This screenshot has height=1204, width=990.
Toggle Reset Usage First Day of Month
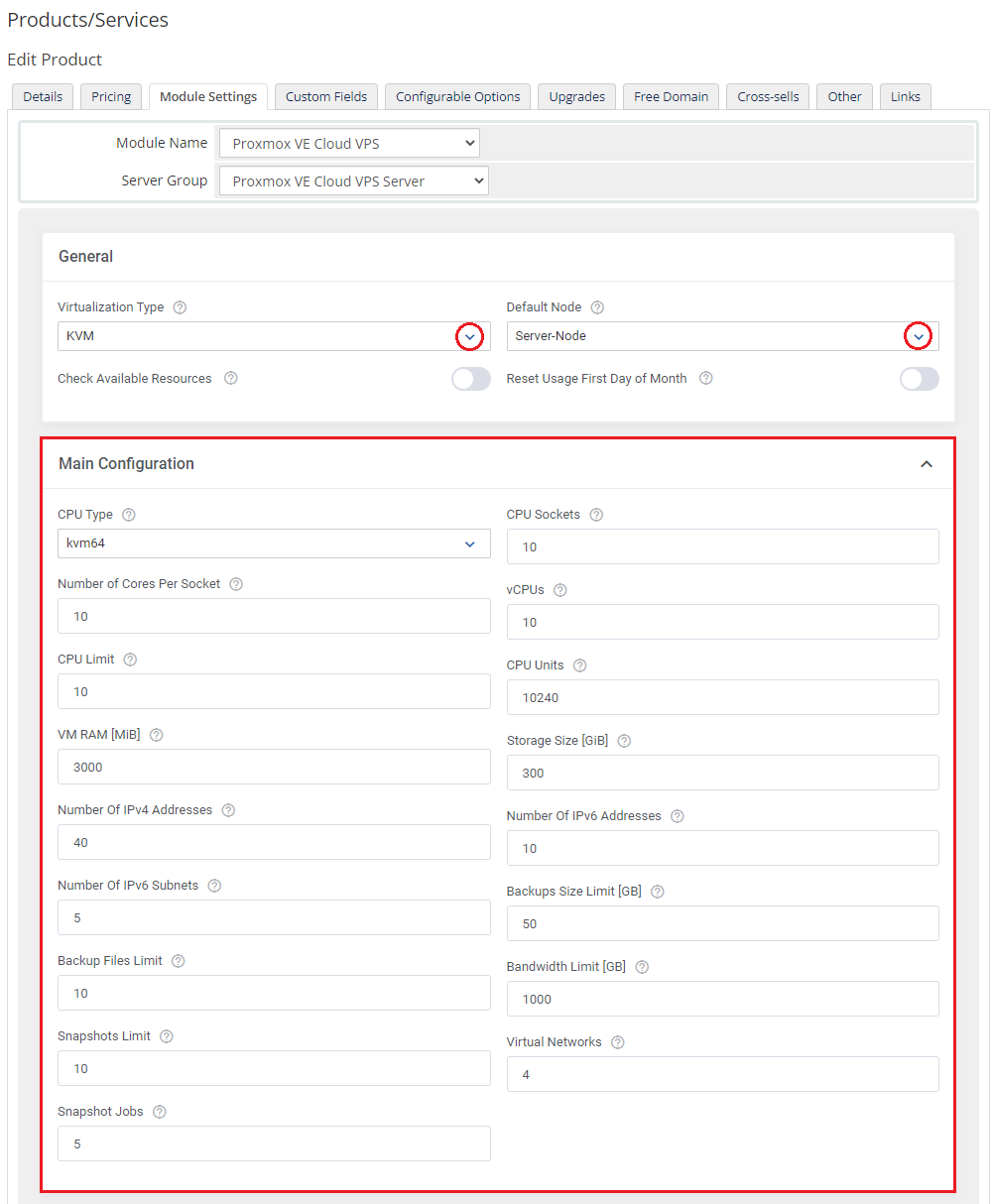click(920, 379)
